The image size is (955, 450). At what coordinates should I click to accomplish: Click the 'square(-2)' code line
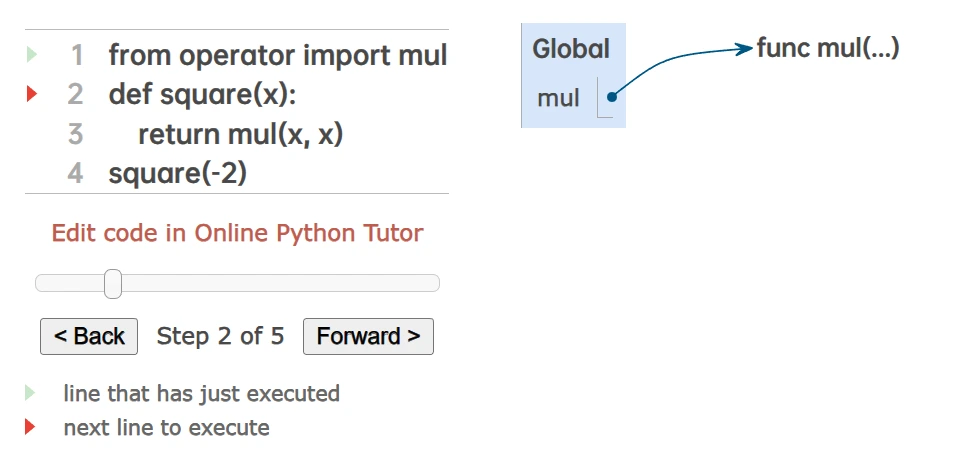tap(178, 173)
